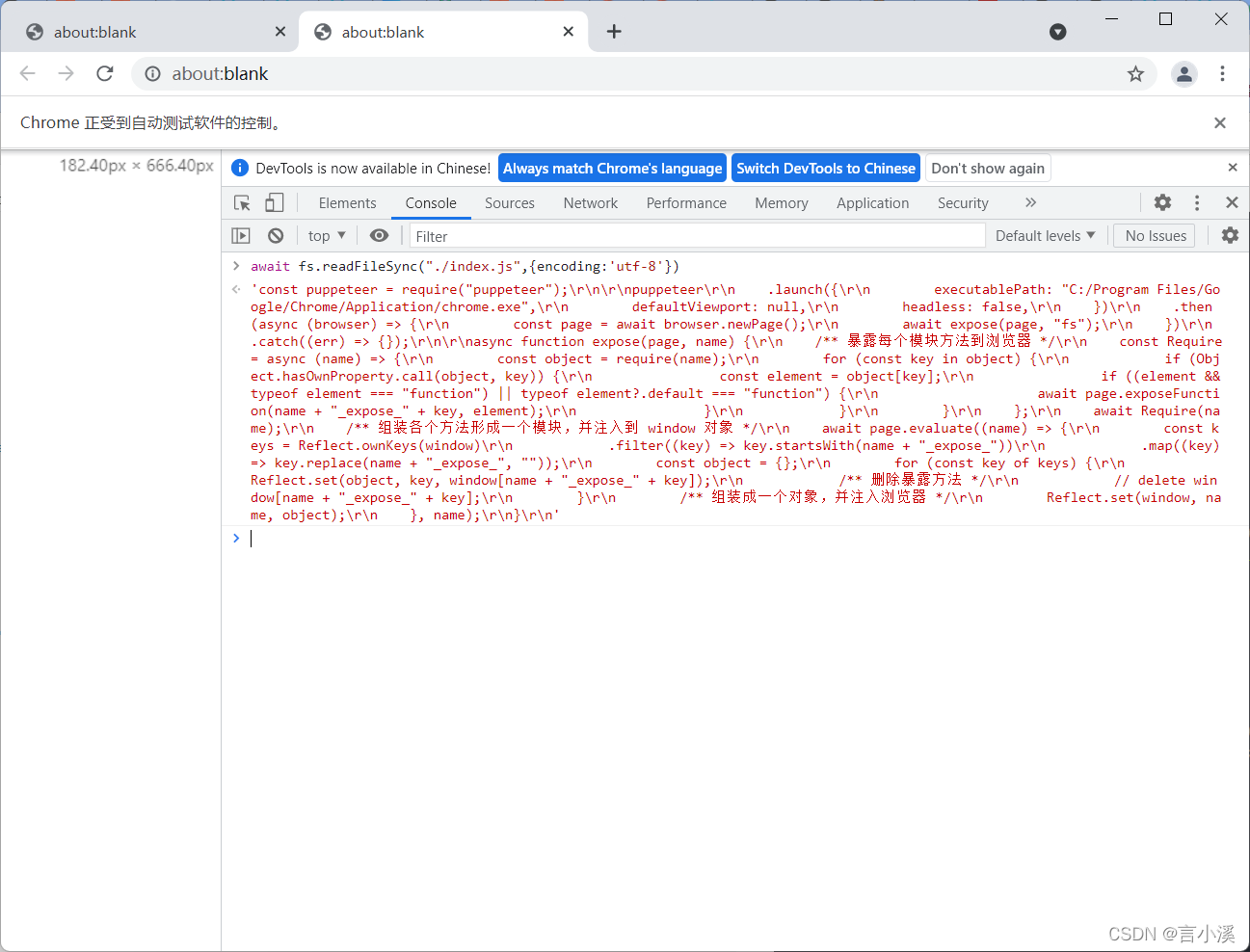Clear the console output
1250x952 pixels.
click(276, 236)
